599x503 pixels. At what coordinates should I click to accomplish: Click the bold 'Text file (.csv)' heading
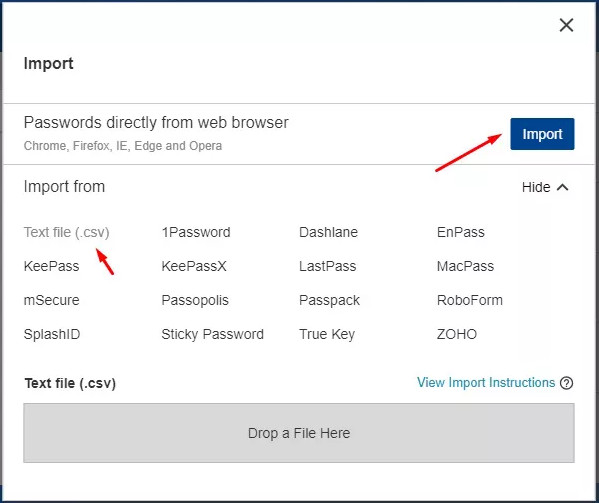click(x=70, y=383)
